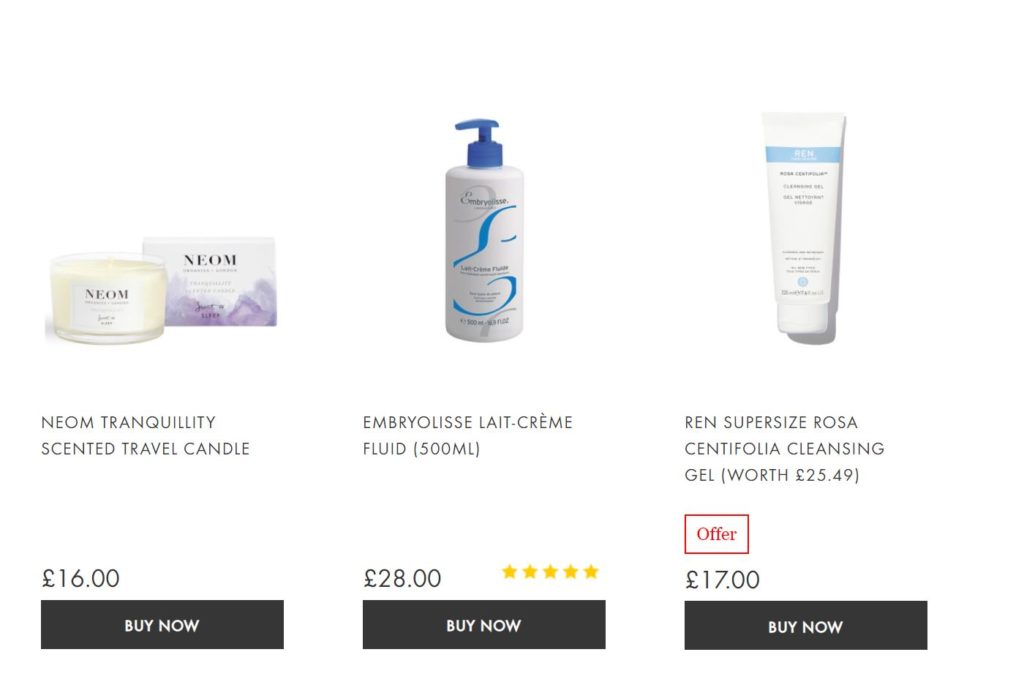Screen dimensions: 1024x693
Task: Buy now the £17.00 REN cleansing gel
Action: pyautogui.click(x=805, y=626)
